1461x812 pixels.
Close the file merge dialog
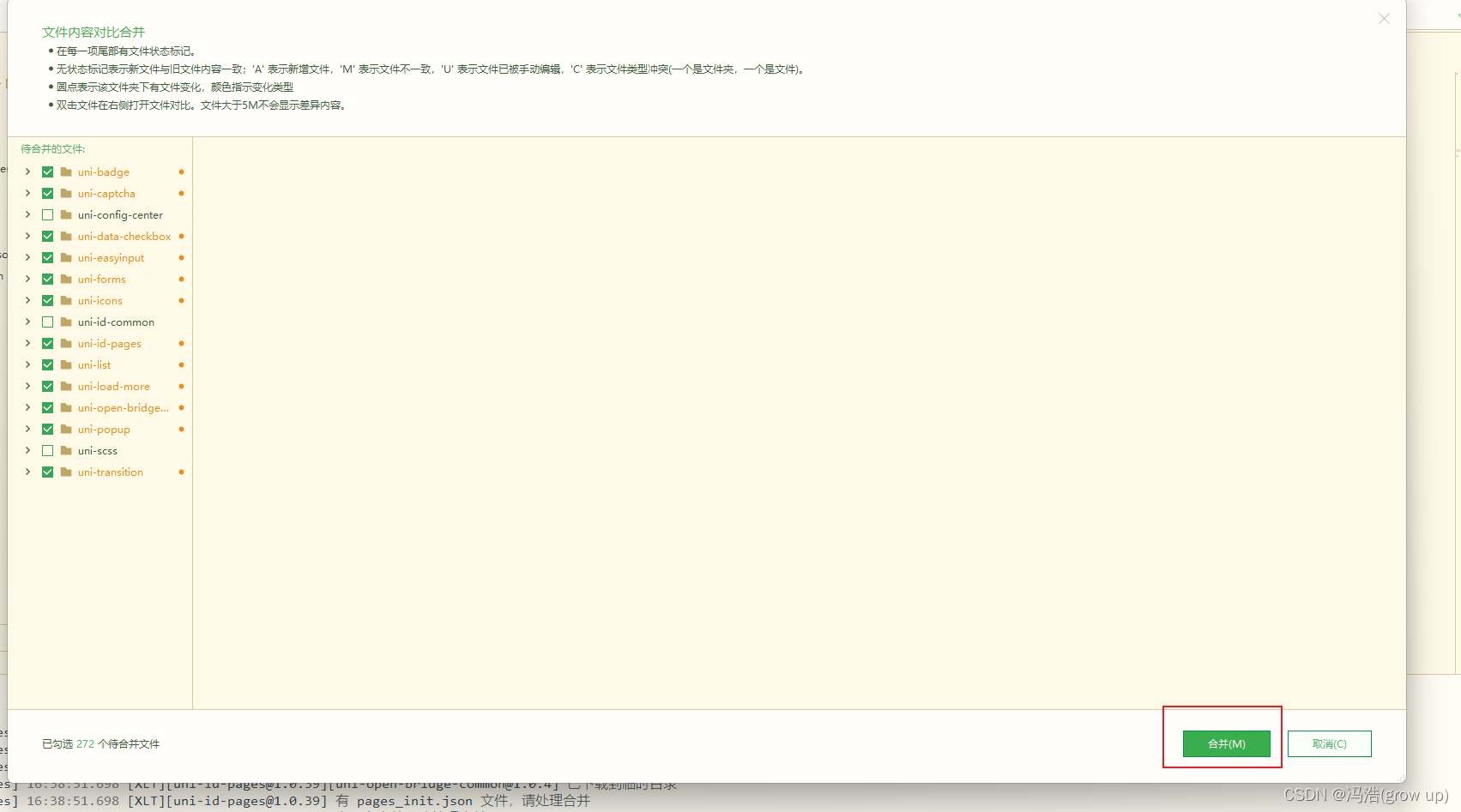click(x=1384, y=18)
